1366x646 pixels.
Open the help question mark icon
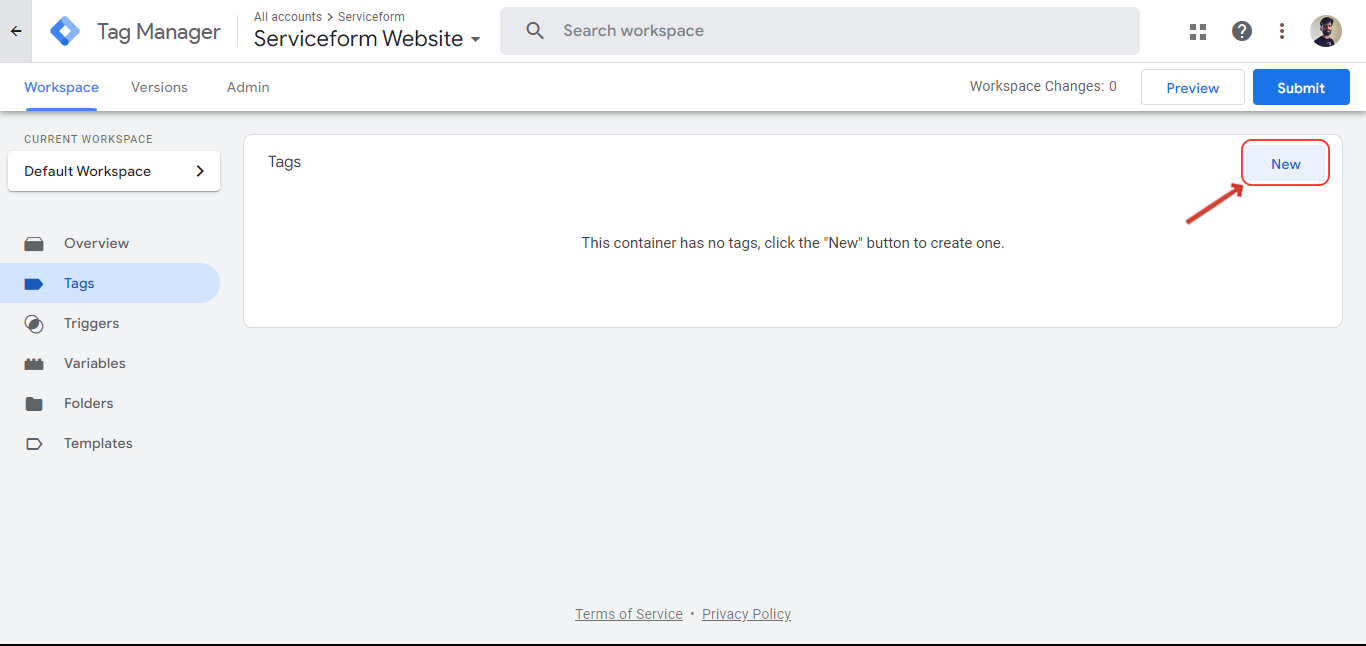(x=1242, y=31)
